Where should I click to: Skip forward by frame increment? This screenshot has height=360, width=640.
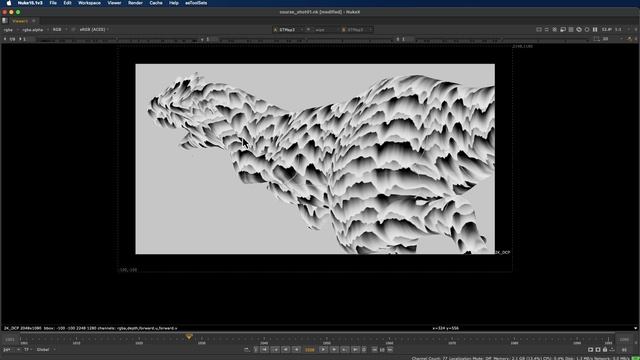click(x=390, y=350)
